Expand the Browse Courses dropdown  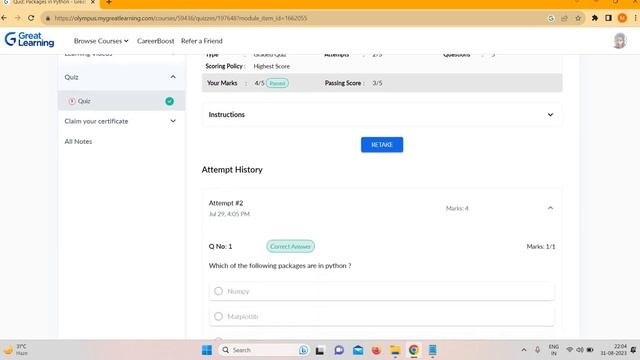point(101,41)
